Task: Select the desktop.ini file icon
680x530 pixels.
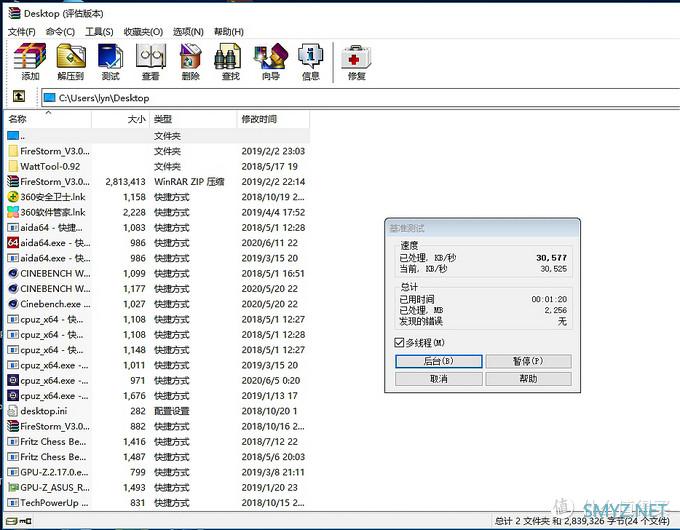Action: point(13,411)
